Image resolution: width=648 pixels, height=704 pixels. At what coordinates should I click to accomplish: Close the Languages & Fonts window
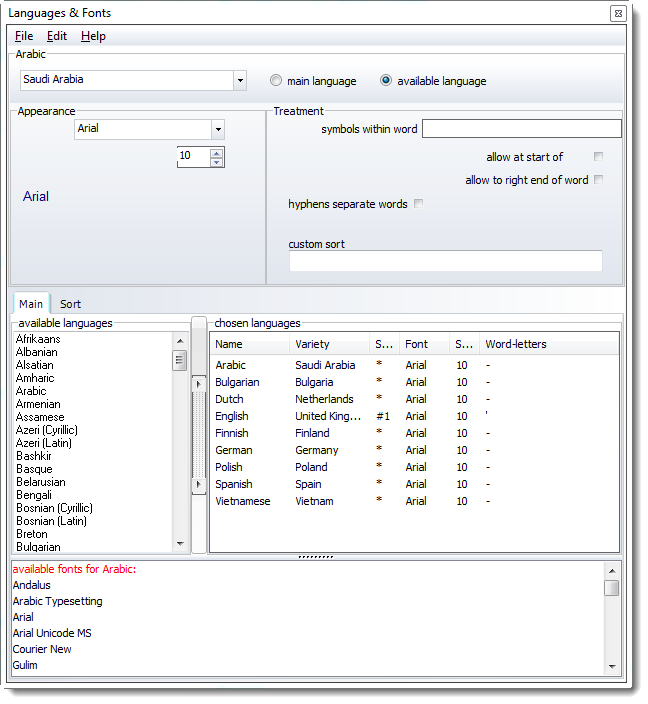pyautogui.click(x=617, y=13)
